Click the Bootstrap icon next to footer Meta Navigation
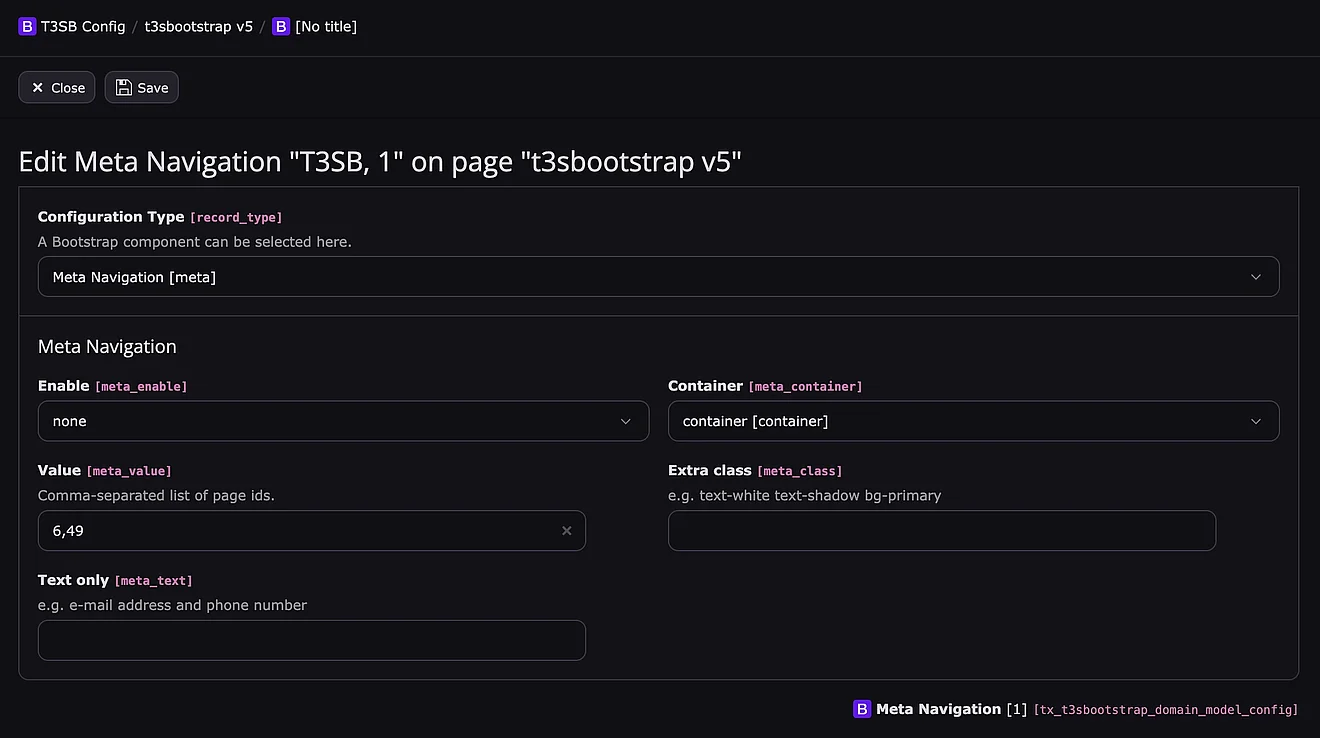The width and height of the screenshot is (1320, 738). pos(862,709)
